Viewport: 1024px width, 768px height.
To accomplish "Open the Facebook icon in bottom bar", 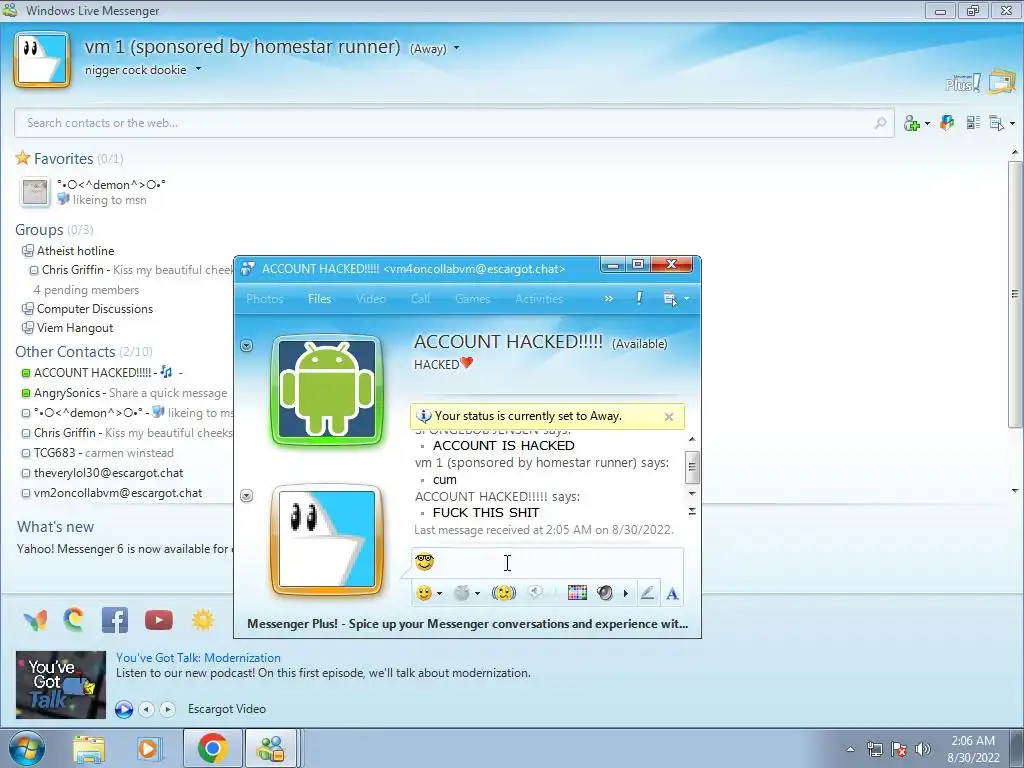I will tap(115, 620).
